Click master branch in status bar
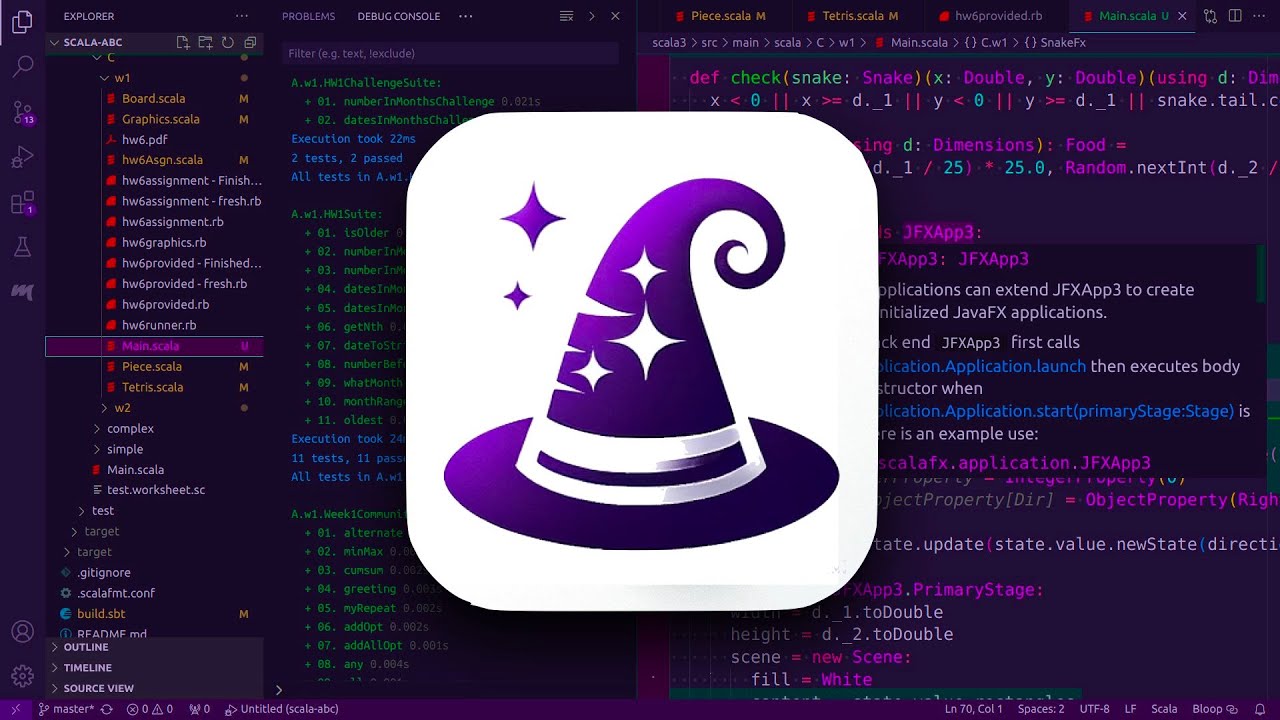The width and height of the screenshot is (1280, 720). click(x=69, y=709)
